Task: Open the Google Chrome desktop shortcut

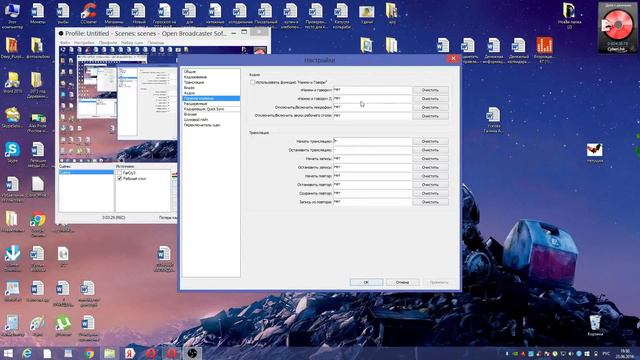Action: [x=38, y=224]
